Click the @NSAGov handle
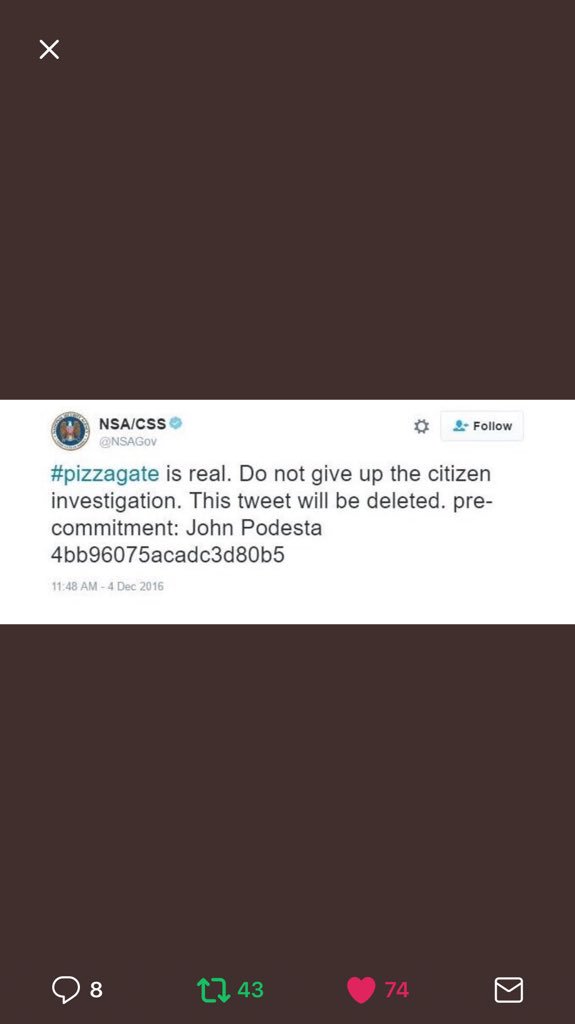Screen dimensions: 575x1024 click(127, 441)
